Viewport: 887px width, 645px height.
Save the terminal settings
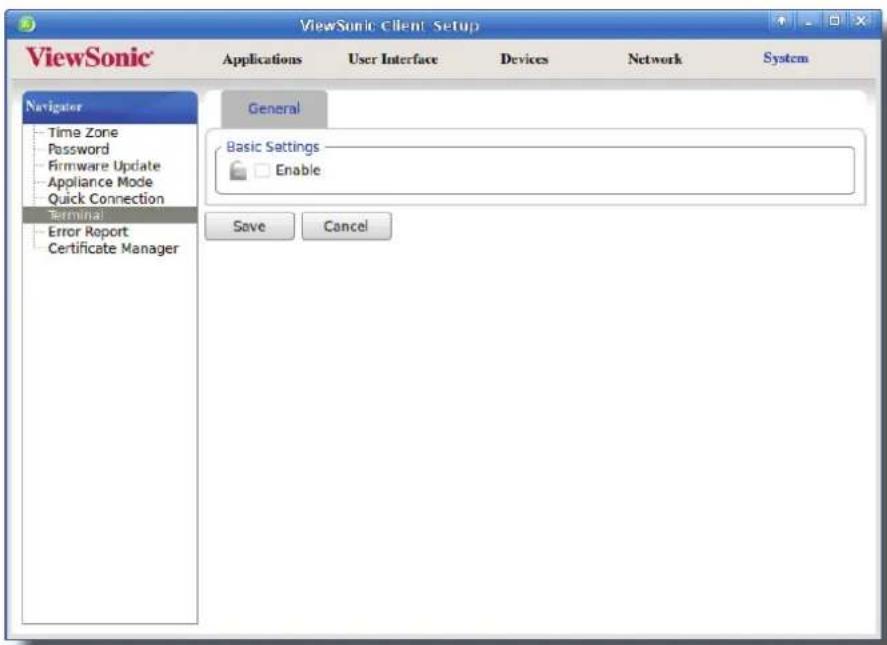click(x=249, y=226)
